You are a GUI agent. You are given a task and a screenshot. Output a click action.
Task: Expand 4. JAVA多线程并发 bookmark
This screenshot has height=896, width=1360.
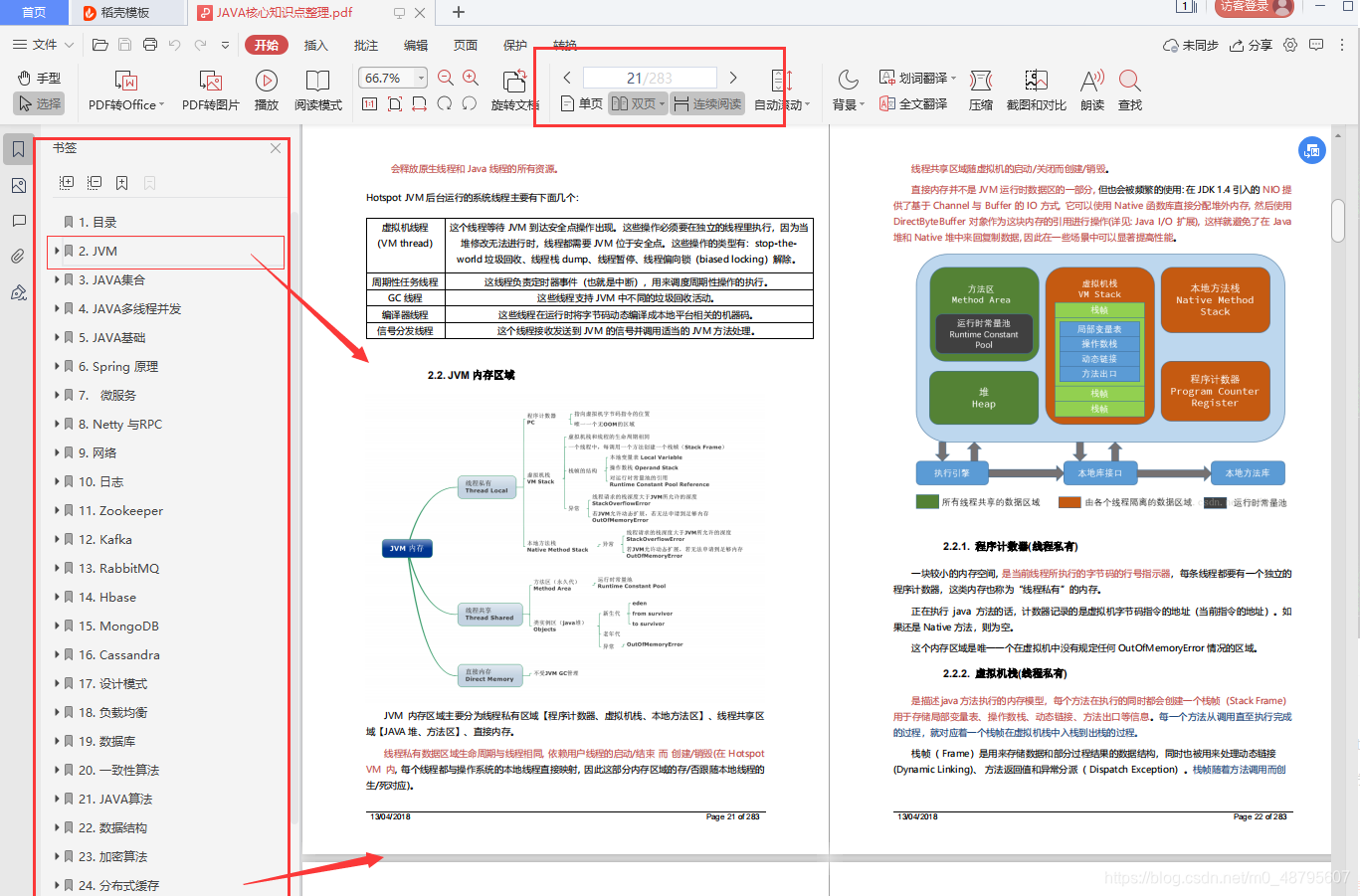(58, 308)
